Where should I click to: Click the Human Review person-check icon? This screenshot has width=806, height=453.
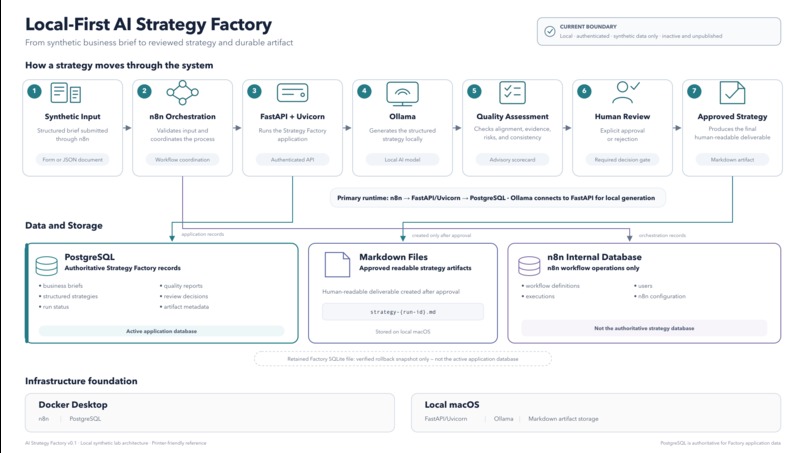(x=626, y=93)
